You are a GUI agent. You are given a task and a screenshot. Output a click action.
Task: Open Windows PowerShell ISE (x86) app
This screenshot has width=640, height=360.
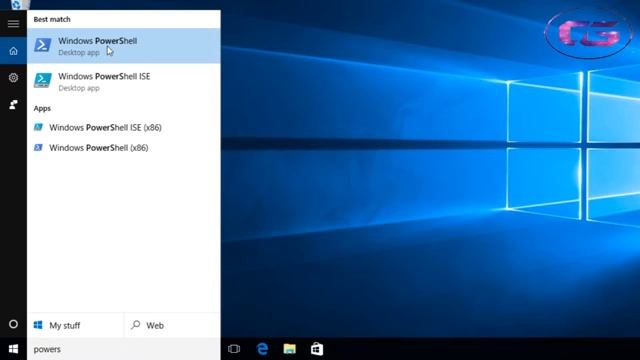[124, 127]
